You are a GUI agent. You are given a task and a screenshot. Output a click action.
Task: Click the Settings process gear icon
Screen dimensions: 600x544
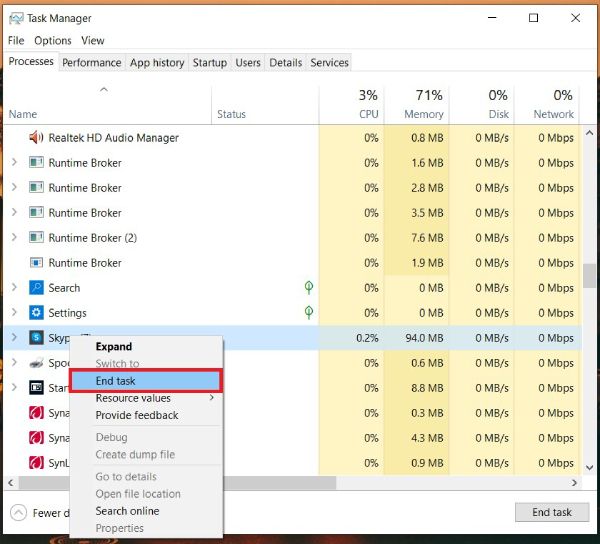coord(36,313)
